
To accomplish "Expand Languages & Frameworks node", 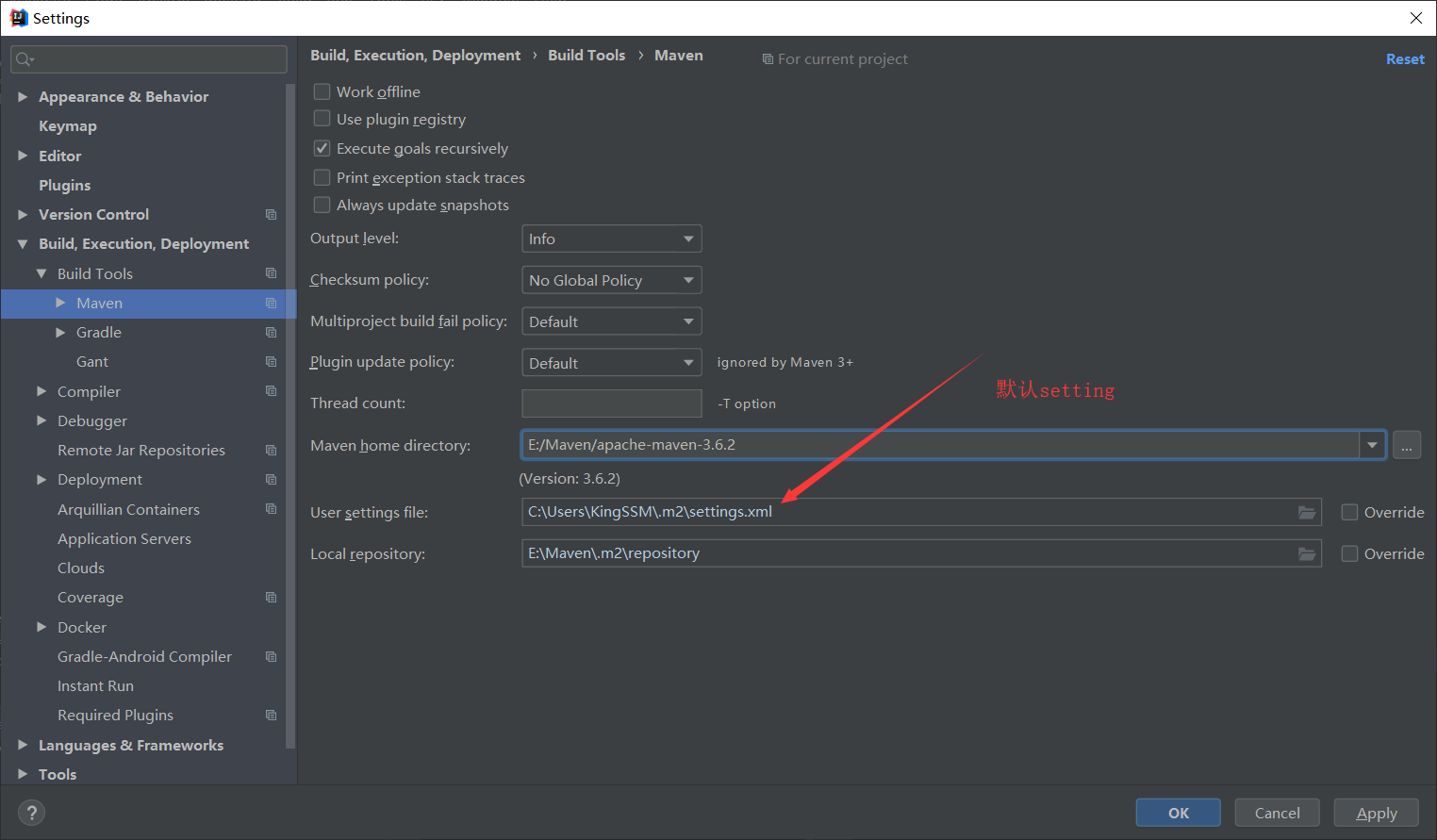I will click(x=23, y=745).
